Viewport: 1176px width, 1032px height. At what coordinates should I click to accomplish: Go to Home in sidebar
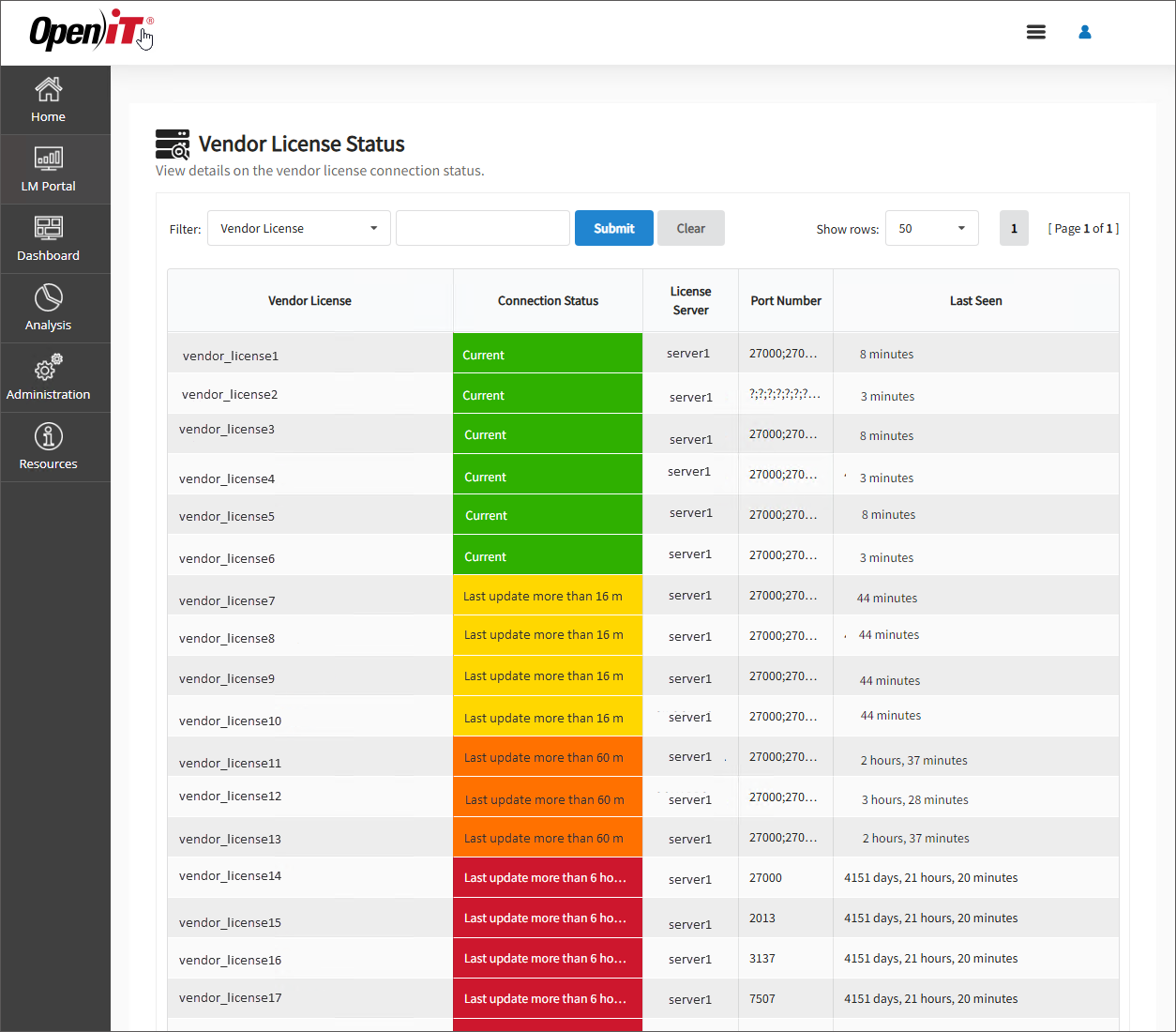tap(49, 100)
